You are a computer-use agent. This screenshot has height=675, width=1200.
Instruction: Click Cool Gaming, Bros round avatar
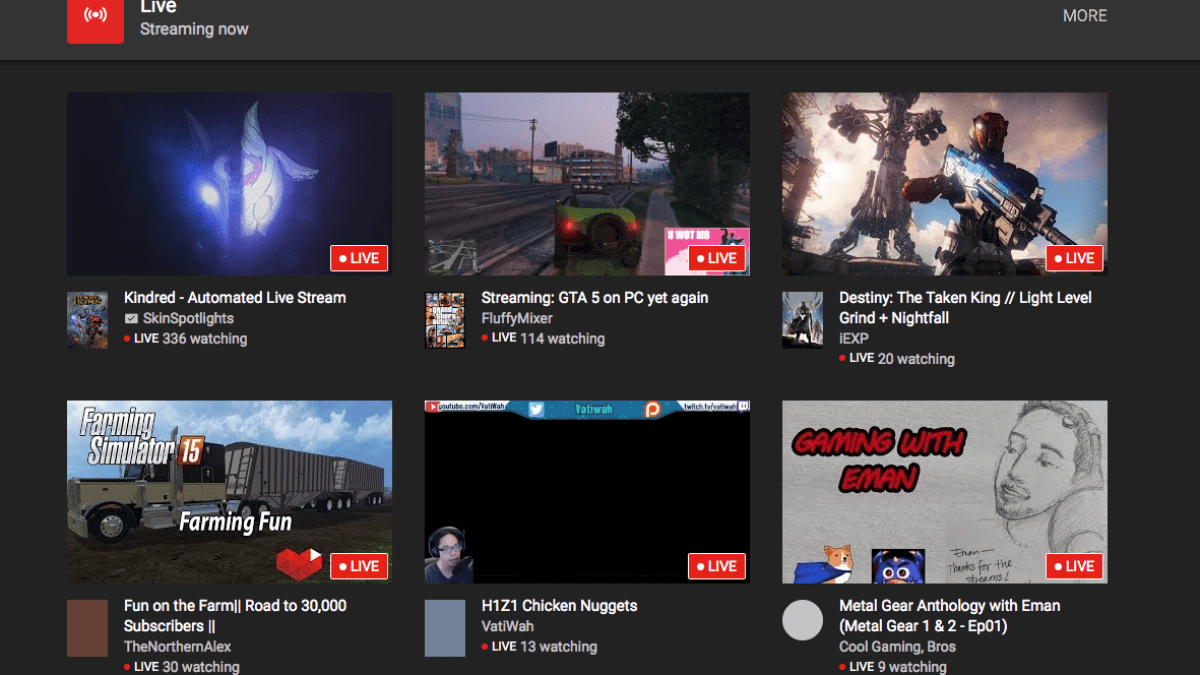tap(802, 620)
